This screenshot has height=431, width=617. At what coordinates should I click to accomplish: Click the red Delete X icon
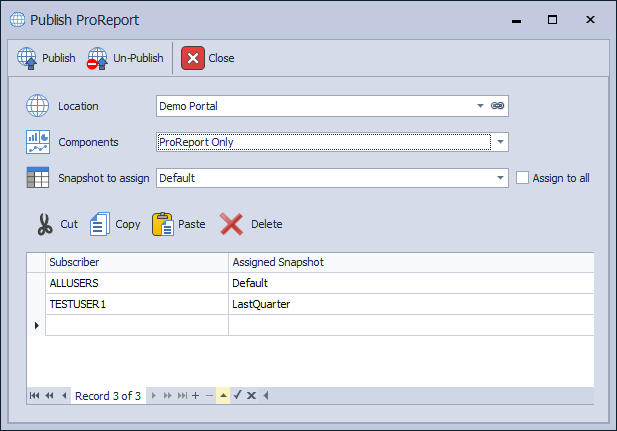coord(231,224)
